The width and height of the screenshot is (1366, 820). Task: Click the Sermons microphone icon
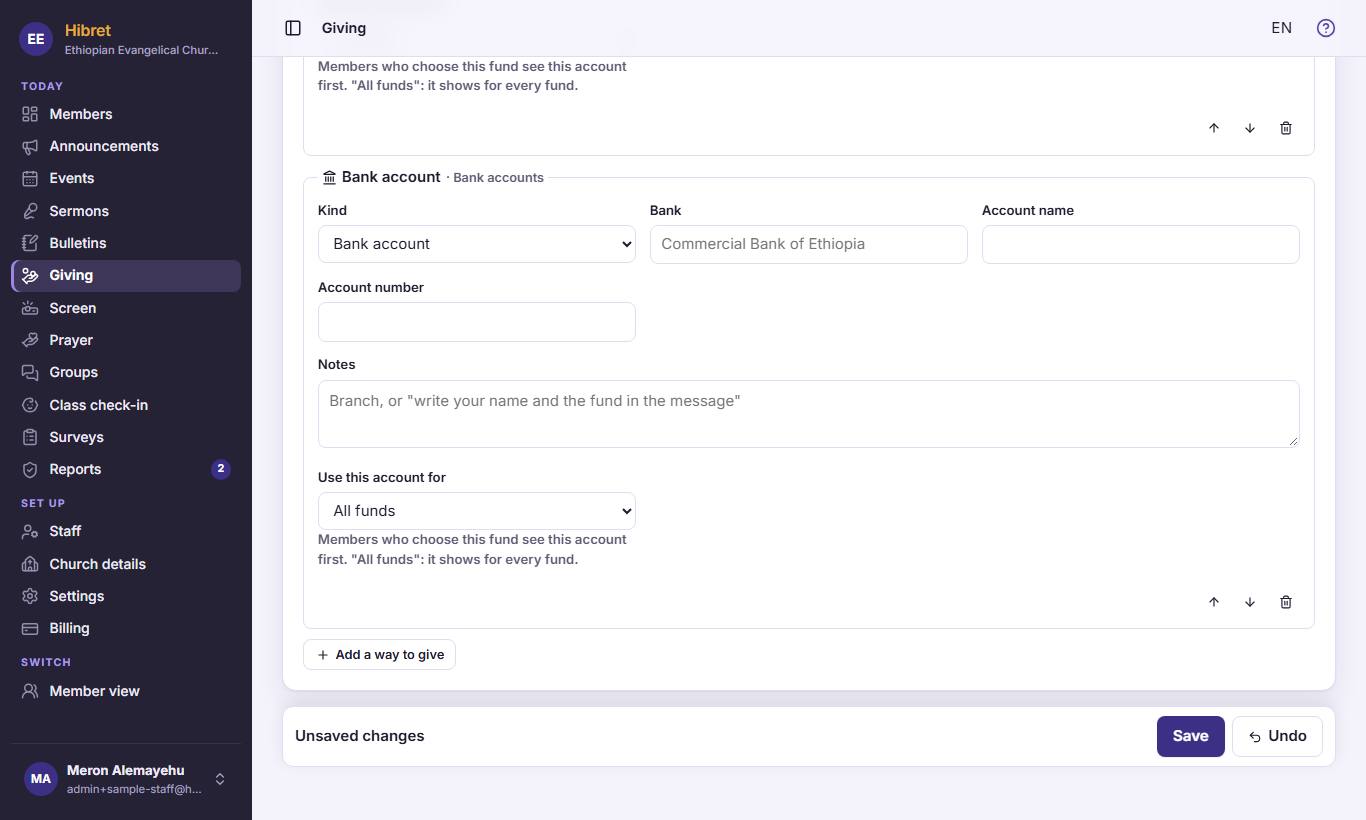[30, 211]
